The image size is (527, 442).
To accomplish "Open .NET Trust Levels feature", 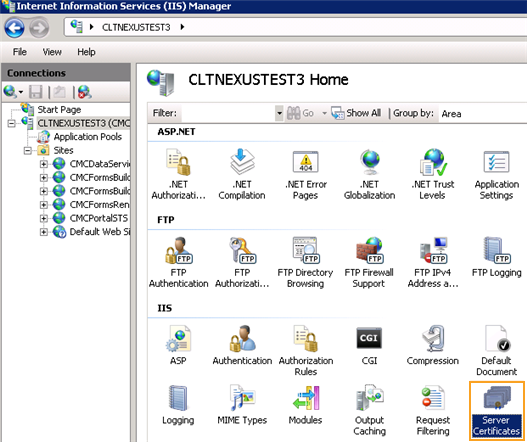I will (x=433, y=174).
